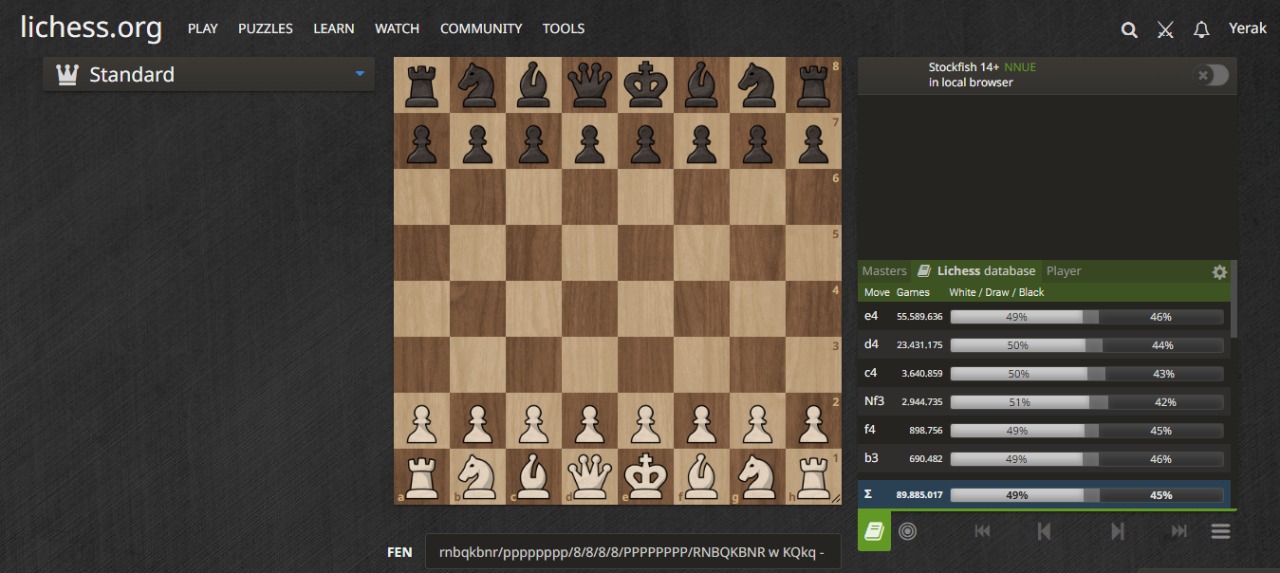The image size is (1280, 573).
Task: Expand the Standard variant dropdown
Action: (x=209, y=74)
